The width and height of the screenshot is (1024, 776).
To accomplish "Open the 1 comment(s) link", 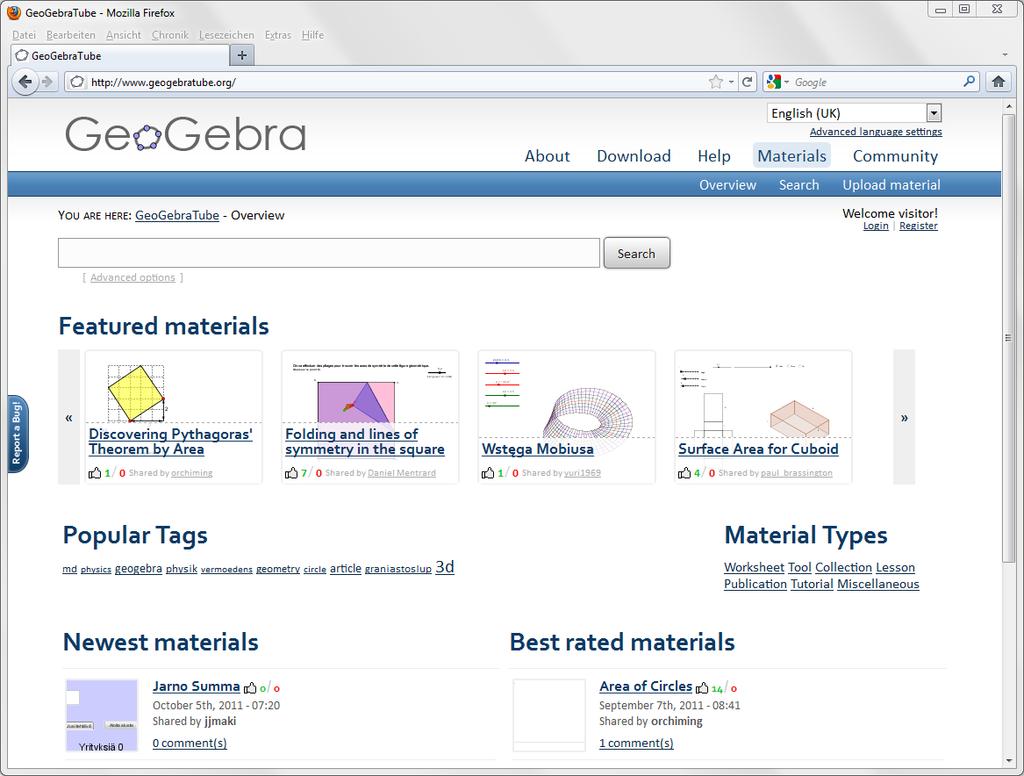I will point(636,743).
